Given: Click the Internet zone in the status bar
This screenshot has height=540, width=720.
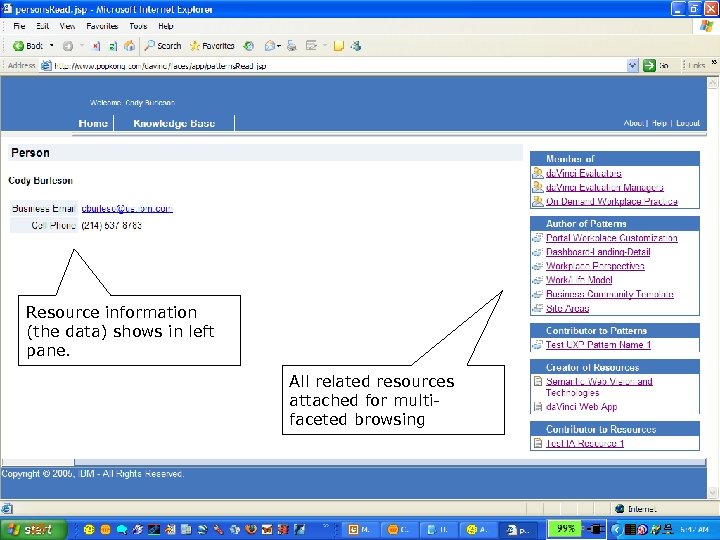Looking at the screenshot, I should click(637, 508).
